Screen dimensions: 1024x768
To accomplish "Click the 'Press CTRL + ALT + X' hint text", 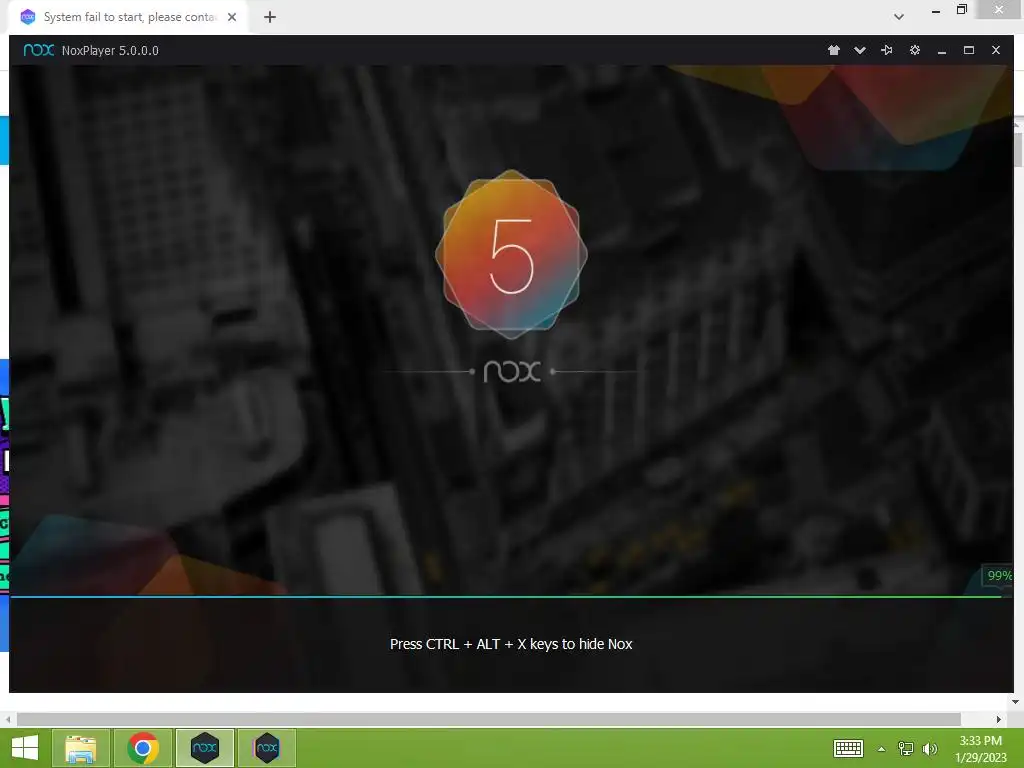I will point(511,644).
